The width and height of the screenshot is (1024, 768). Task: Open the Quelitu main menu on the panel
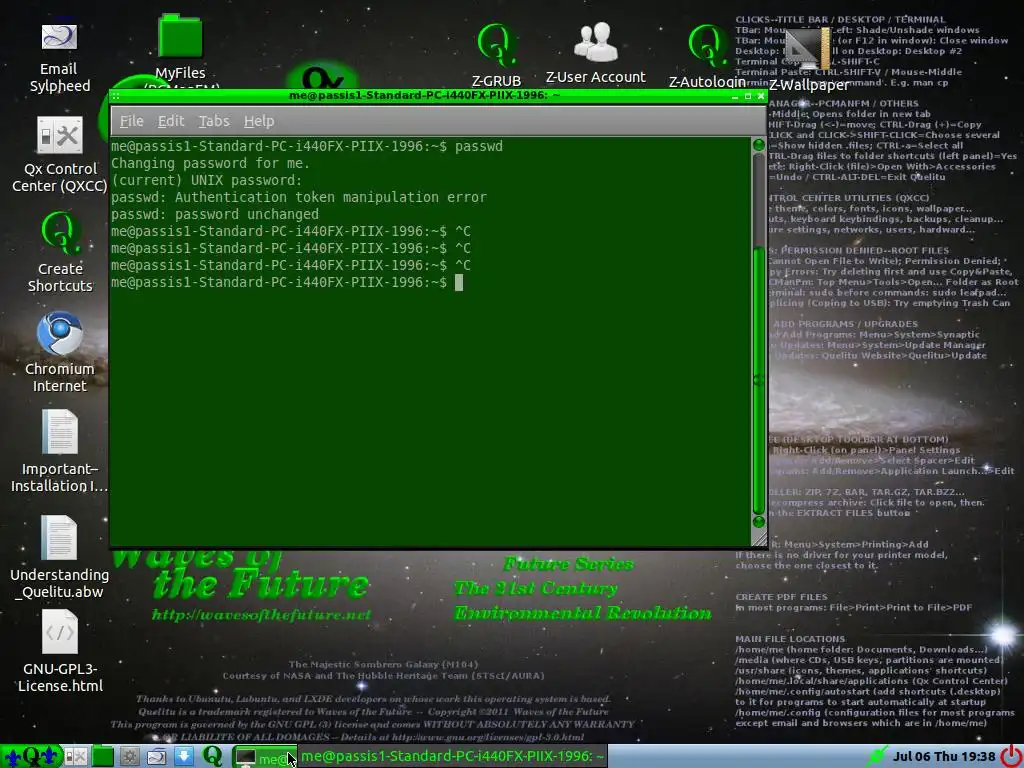tap(31, 756)
